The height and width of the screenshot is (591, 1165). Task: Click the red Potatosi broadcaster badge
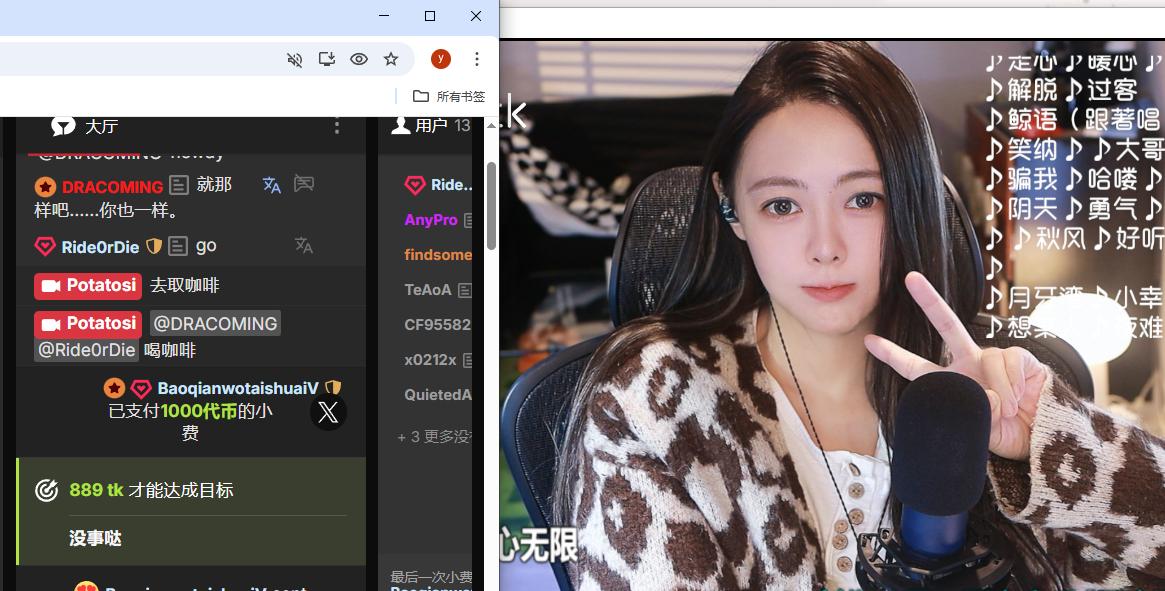point(88,286)
